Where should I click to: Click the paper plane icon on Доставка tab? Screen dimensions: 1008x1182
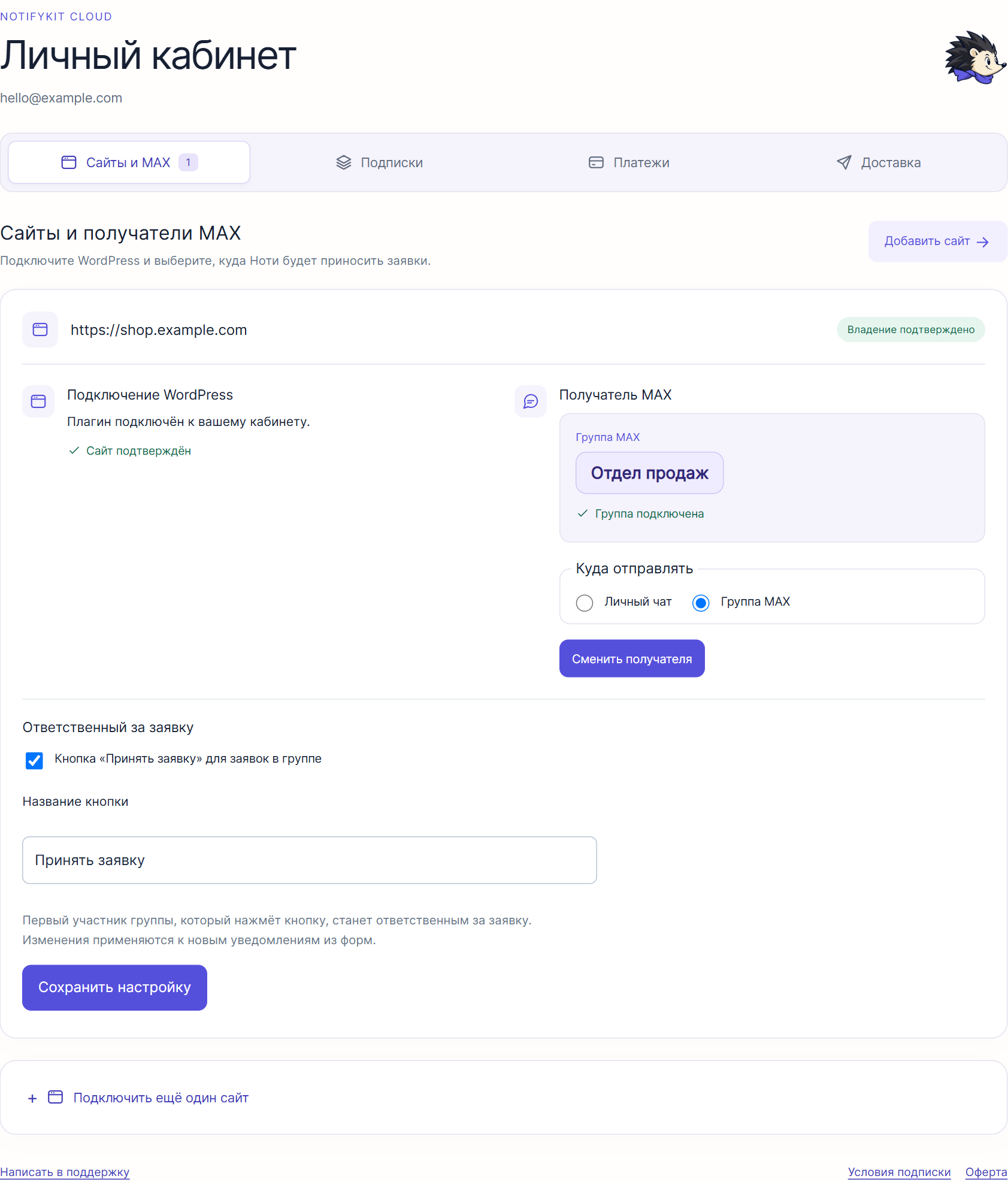coord(844,162)
